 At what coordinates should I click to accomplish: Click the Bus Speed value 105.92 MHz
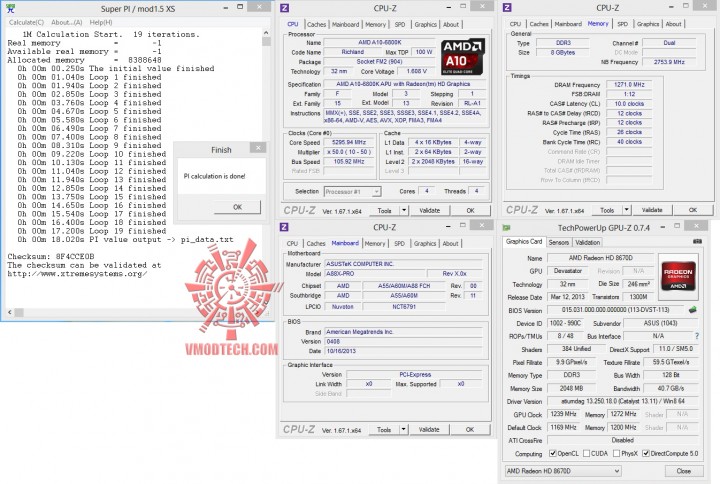(349, 162)
